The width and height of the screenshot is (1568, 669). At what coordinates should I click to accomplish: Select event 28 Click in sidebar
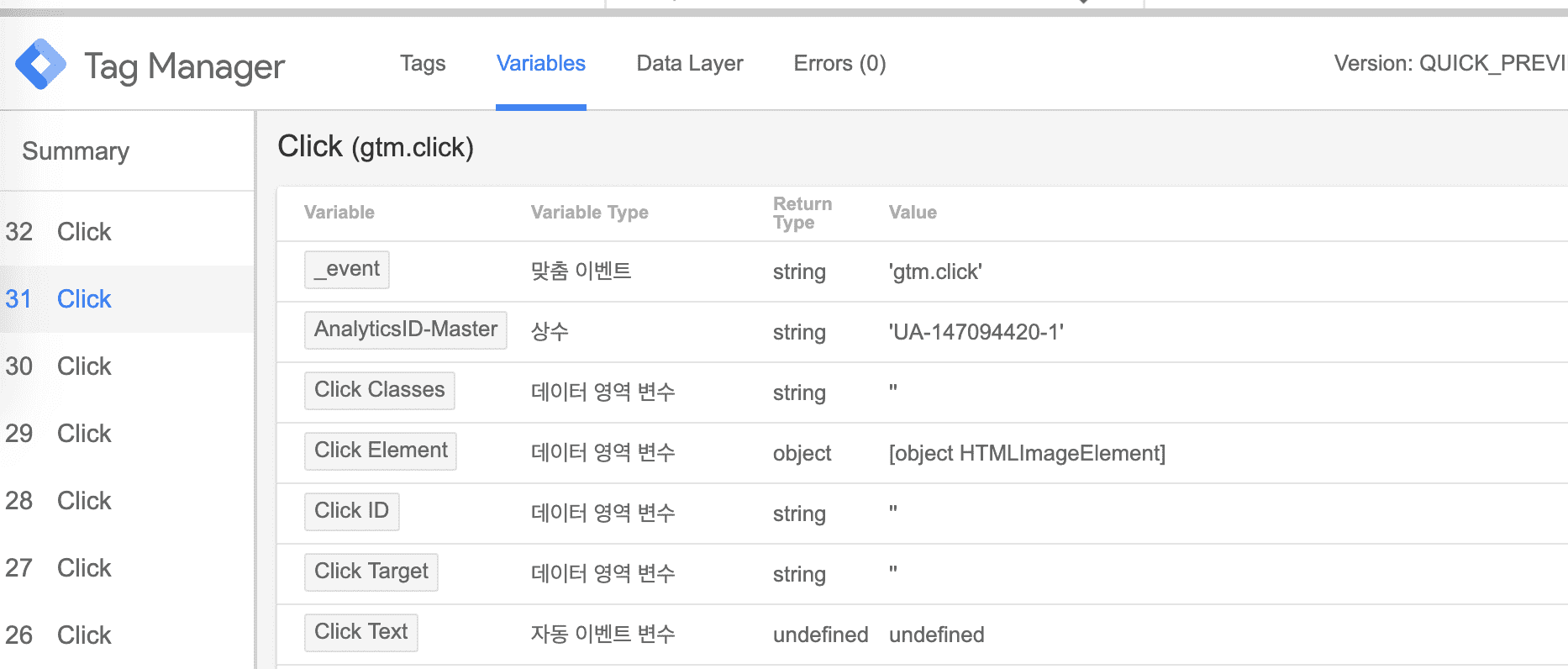tap(83, 501)
